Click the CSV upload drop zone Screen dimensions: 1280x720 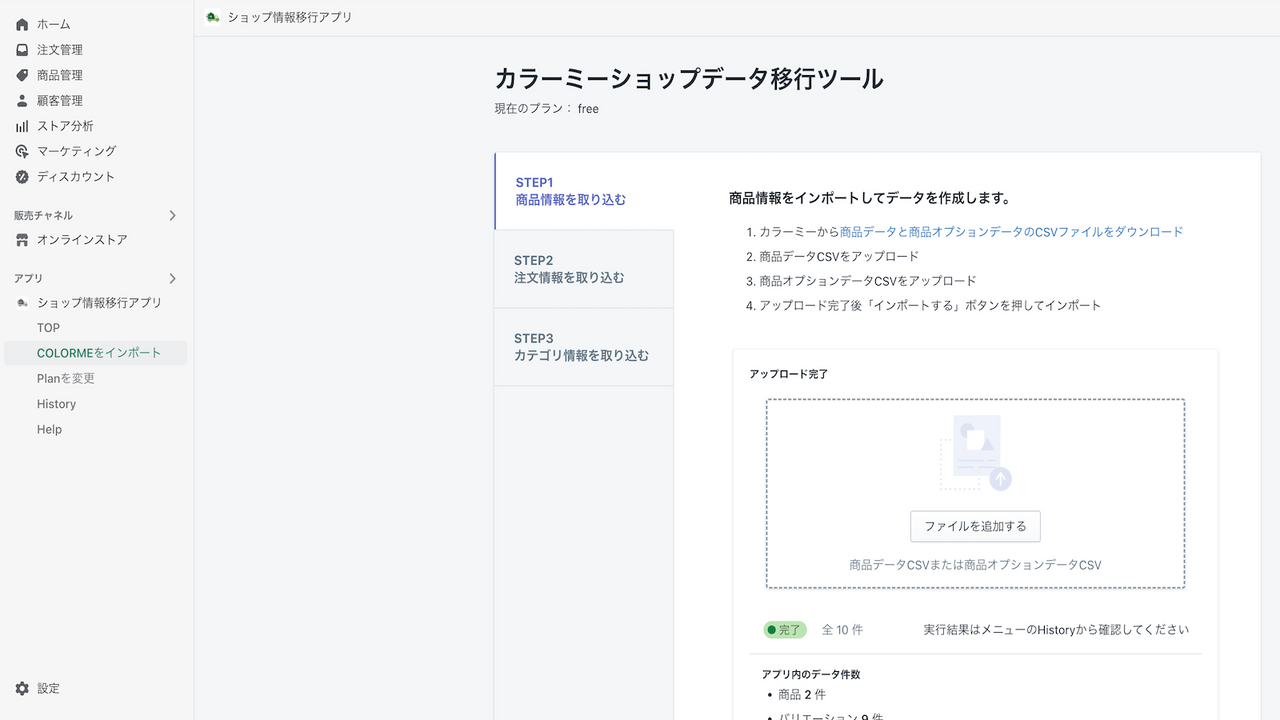click(975, 494)
